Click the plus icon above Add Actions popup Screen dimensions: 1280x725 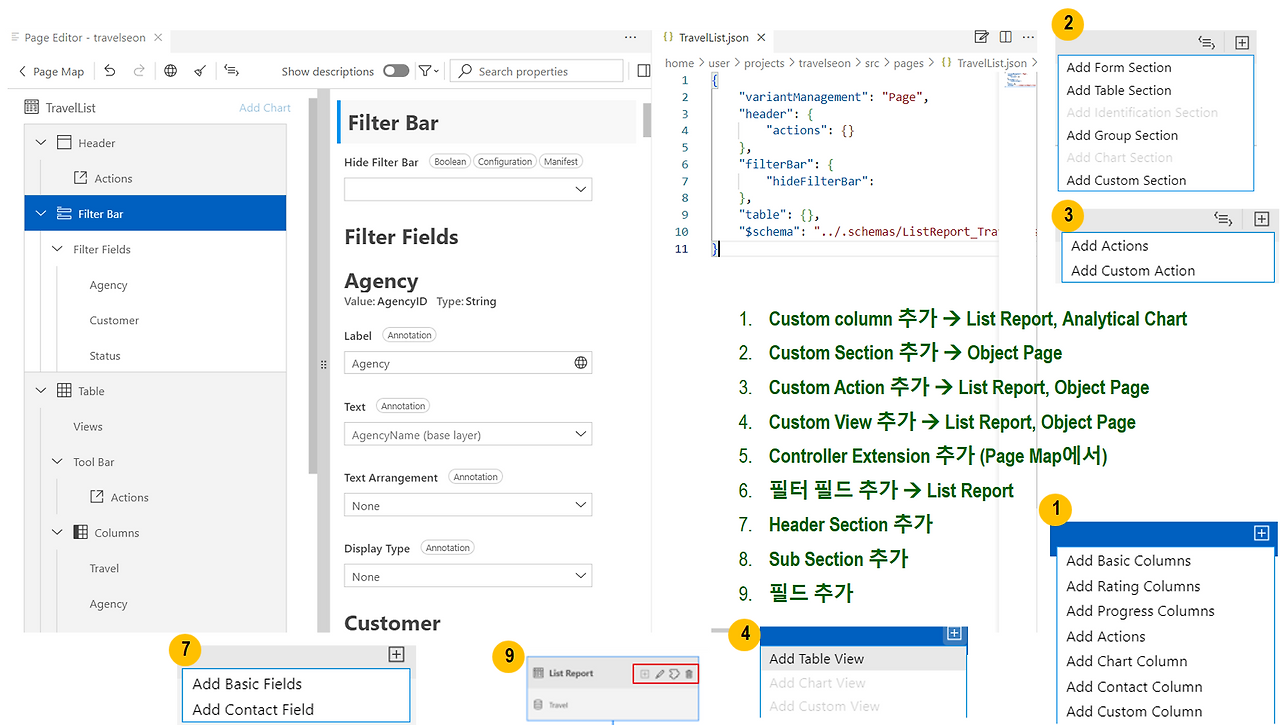[1261, 219]
